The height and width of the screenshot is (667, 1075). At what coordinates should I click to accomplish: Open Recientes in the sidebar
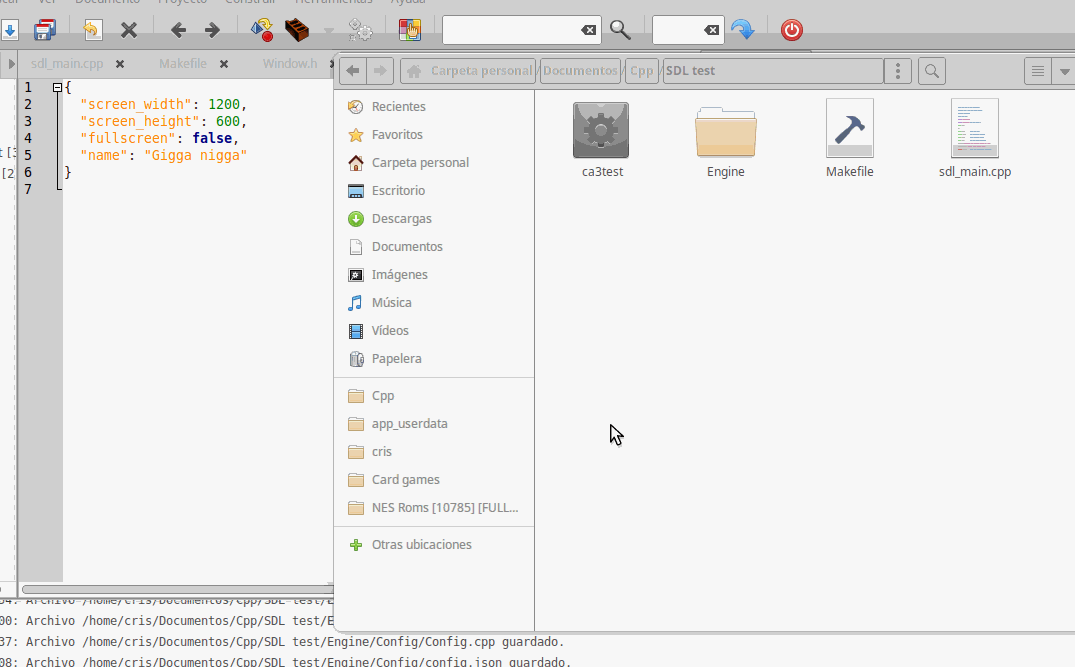pos(434,107)
